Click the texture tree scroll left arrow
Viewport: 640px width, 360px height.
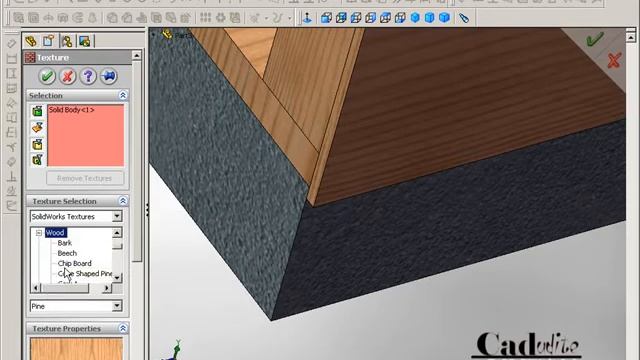point(36,288)
